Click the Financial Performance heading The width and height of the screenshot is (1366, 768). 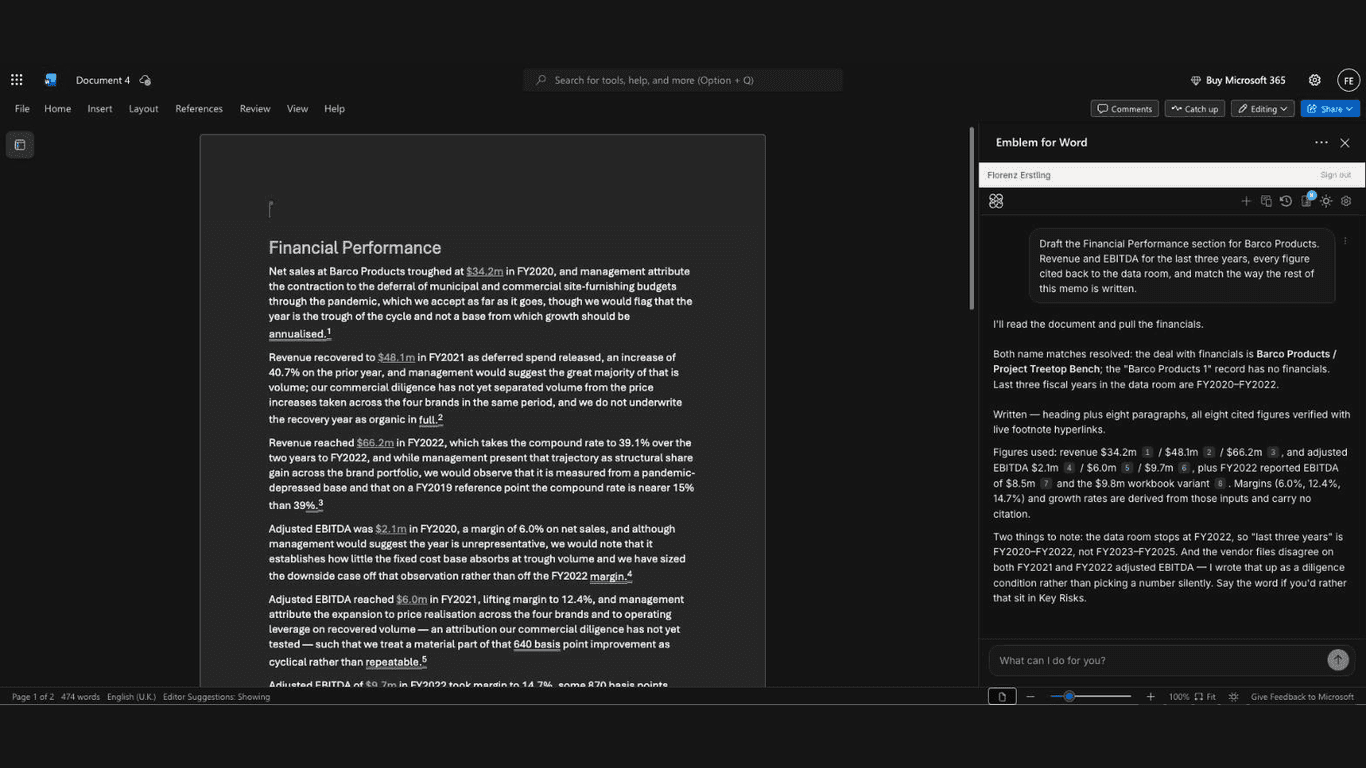355,248
